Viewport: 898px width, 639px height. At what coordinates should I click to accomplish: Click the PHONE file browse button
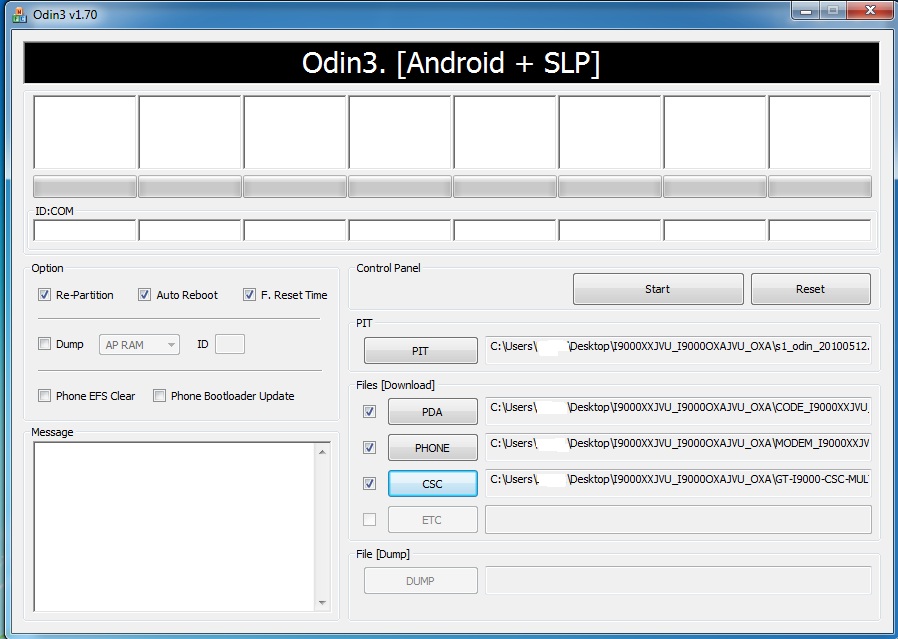point(432,448)
